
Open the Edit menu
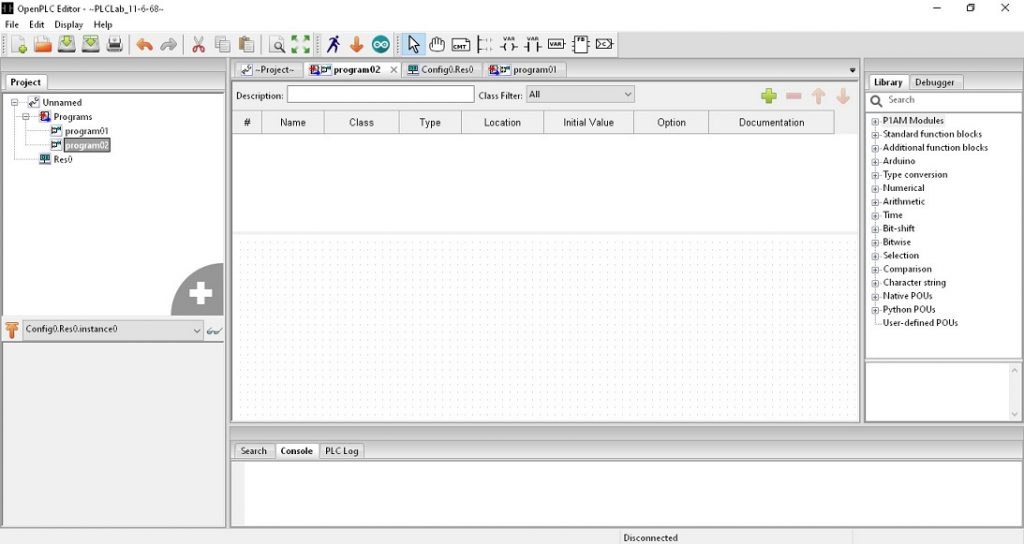tap(37, 24)
